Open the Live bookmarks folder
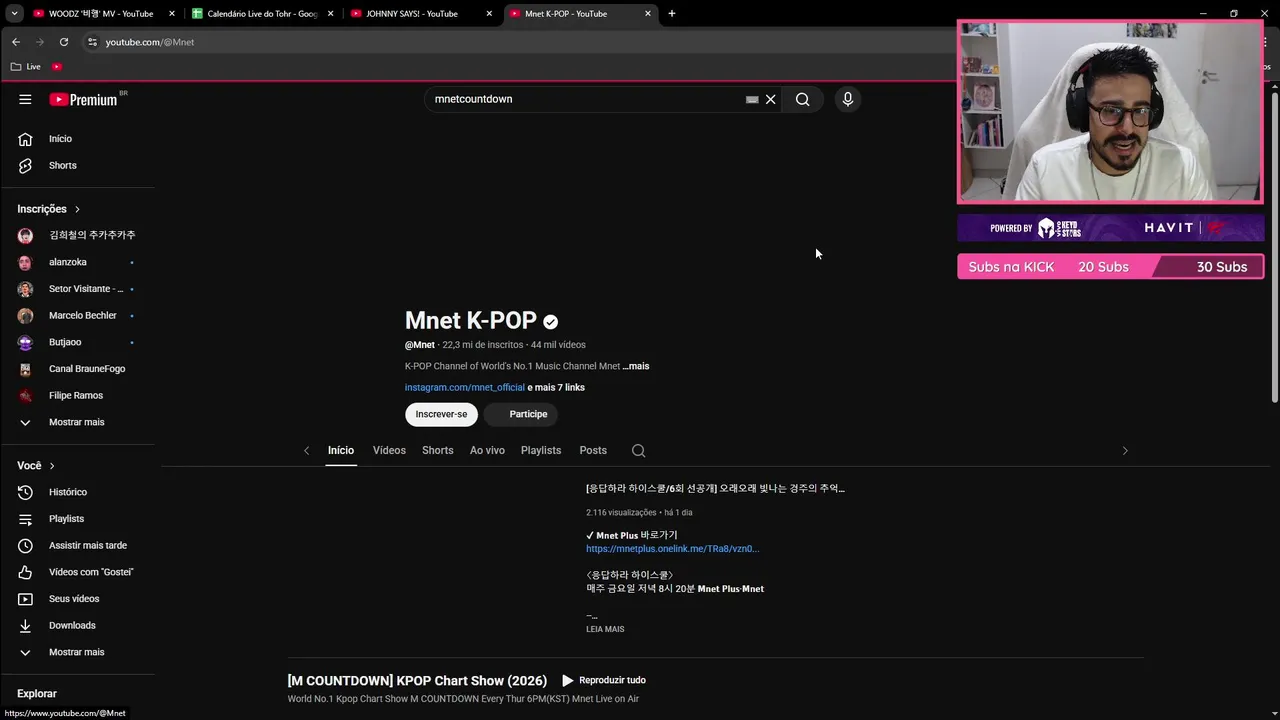This screenshot has height=720, width=1280. click(26, 67)
